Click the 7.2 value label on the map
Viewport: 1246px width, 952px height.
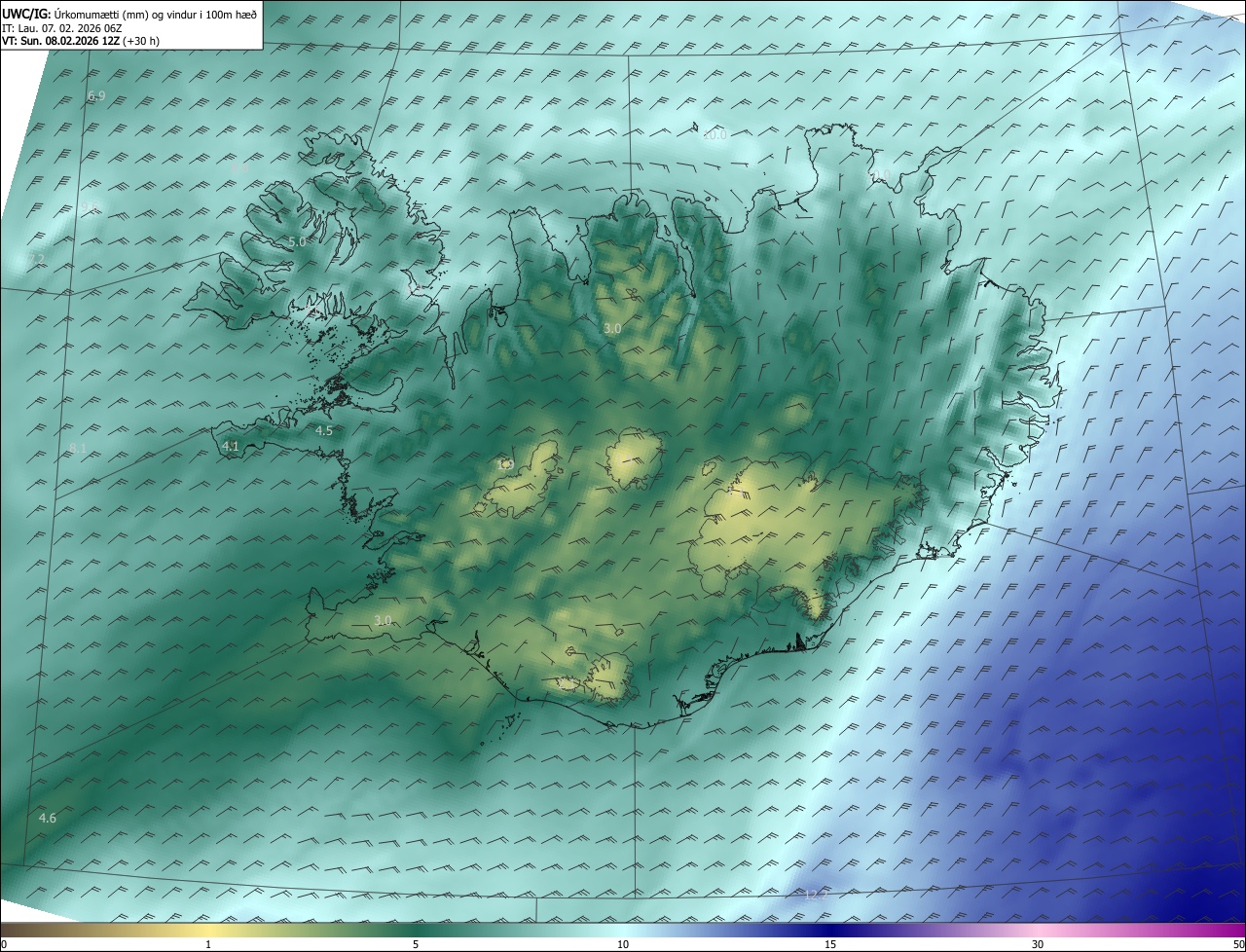tap(36, 259)
